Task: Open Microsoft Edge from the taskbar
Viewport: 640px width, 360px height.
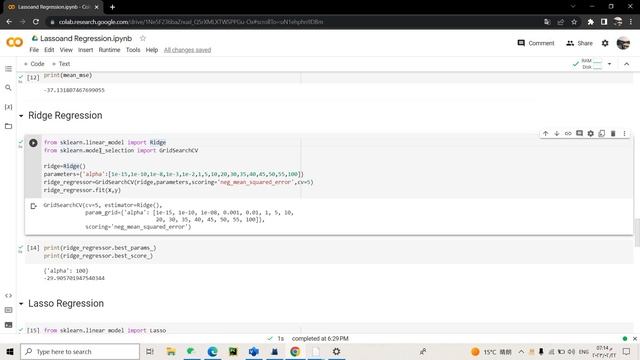Action: (x=212, y=351)
